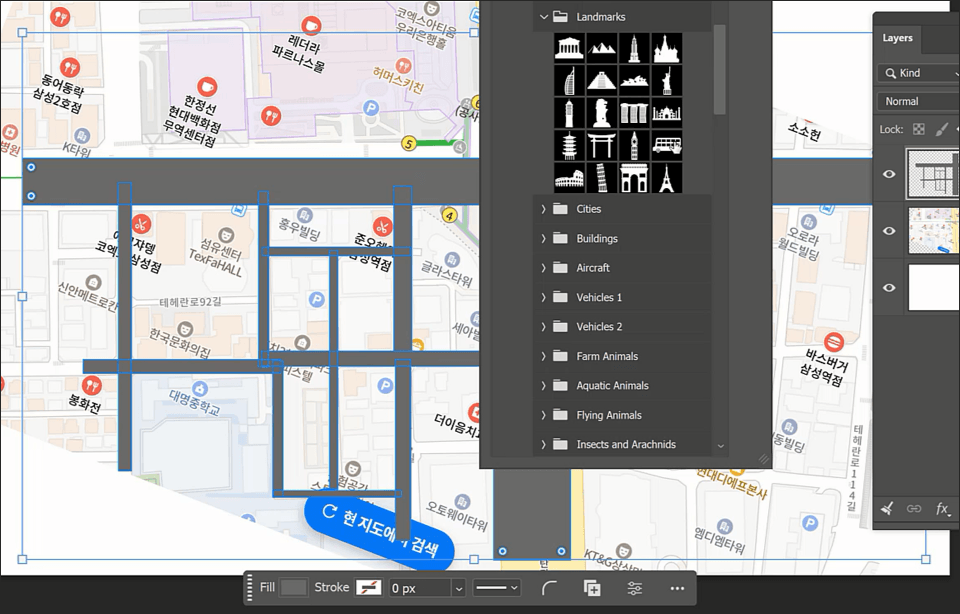The height and width of the screenshot is (614, 960).
Task: Choose the pyramids landmark shape
Action: 602,48
